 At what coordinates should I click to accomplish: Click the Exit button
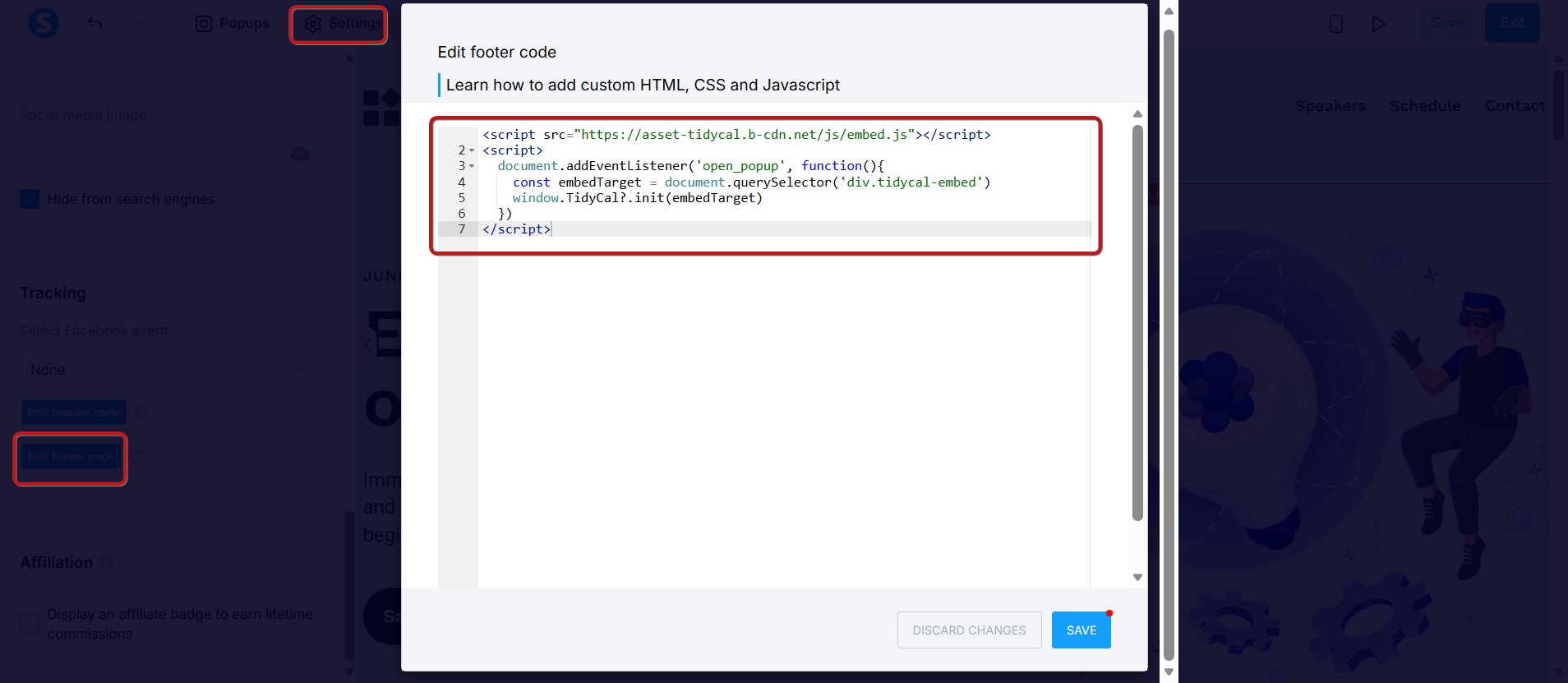click(1512, 23)
